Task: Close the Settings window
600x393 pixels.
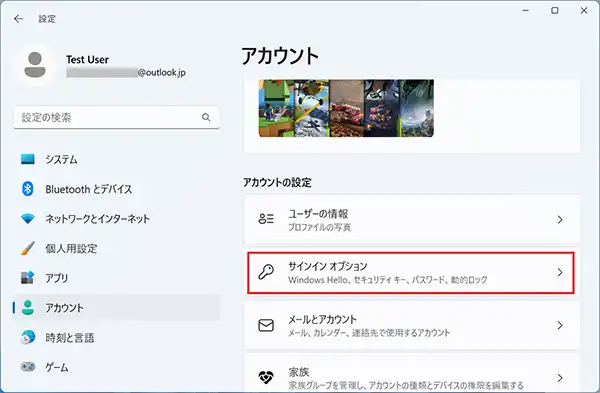Action: [x=584, y=11]
